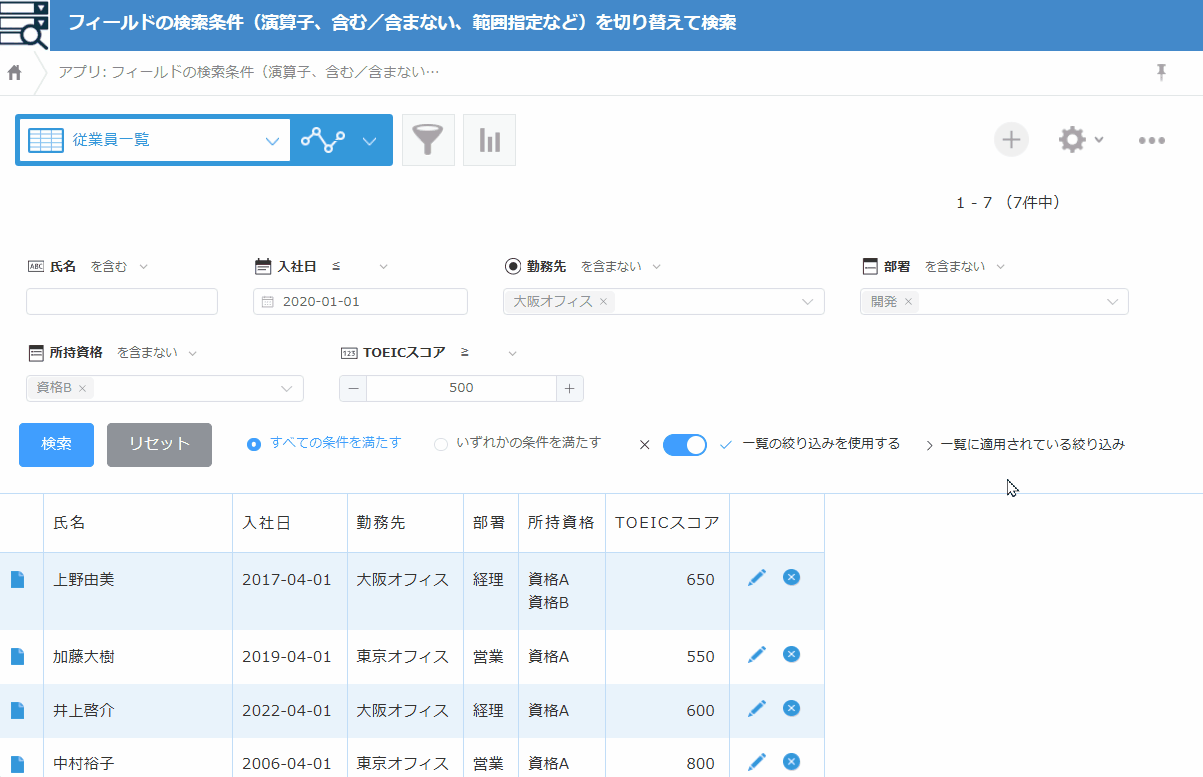The width and height of the screenshot is (1203, 777).
Task: Increase TOEIC score with plus button
Action: pos(570,388)
